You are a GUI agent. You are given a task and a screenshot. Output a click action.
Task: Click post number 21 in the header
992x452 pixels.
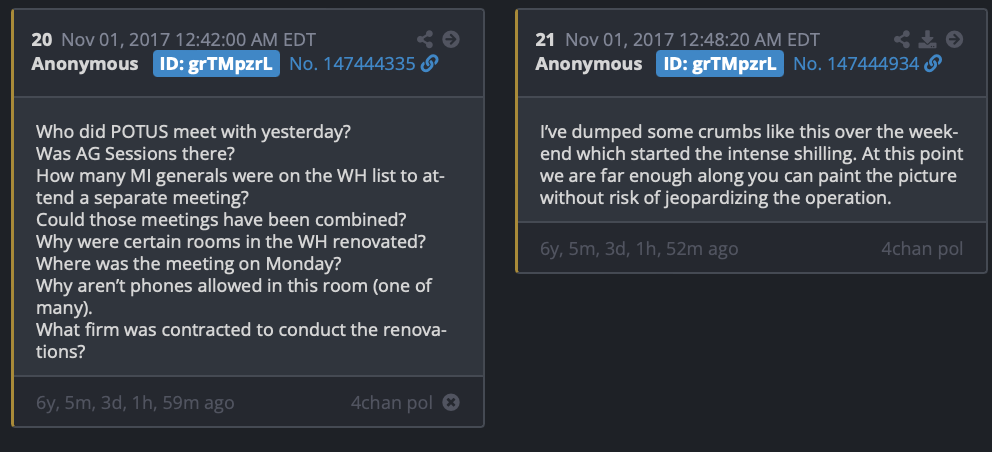point(545,40)
